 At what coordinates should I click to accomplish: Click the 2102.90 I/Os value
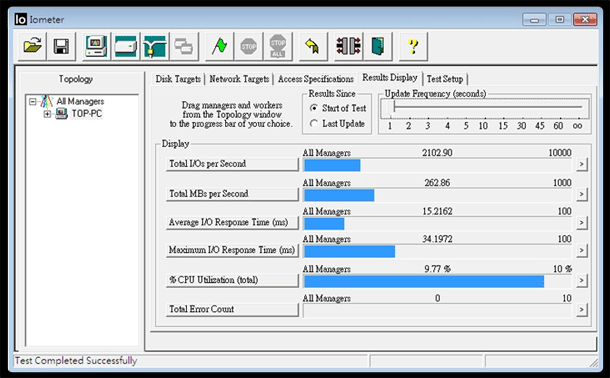coord(437,153)
